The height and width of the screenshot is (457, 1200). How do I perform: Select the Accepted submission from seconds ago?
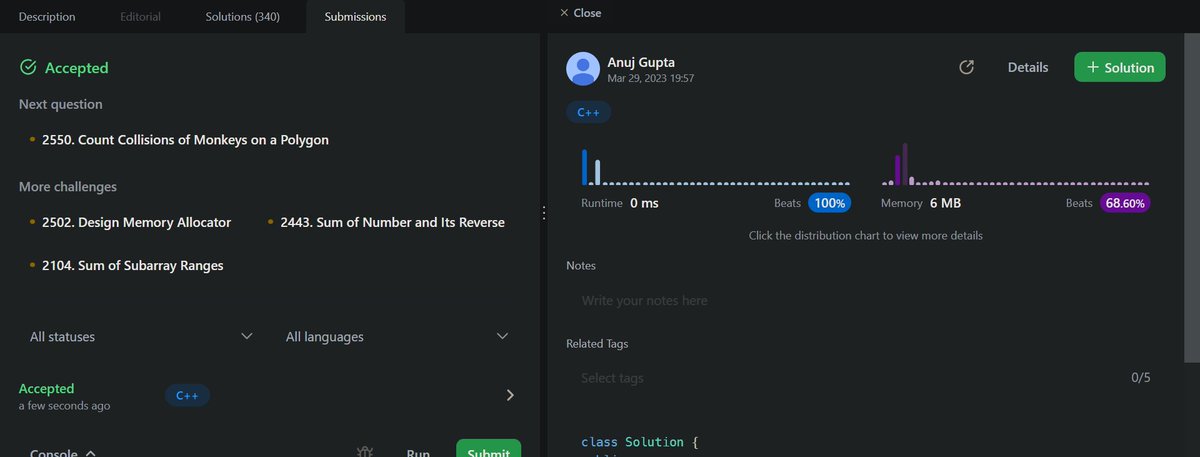(x=268, y=396)
